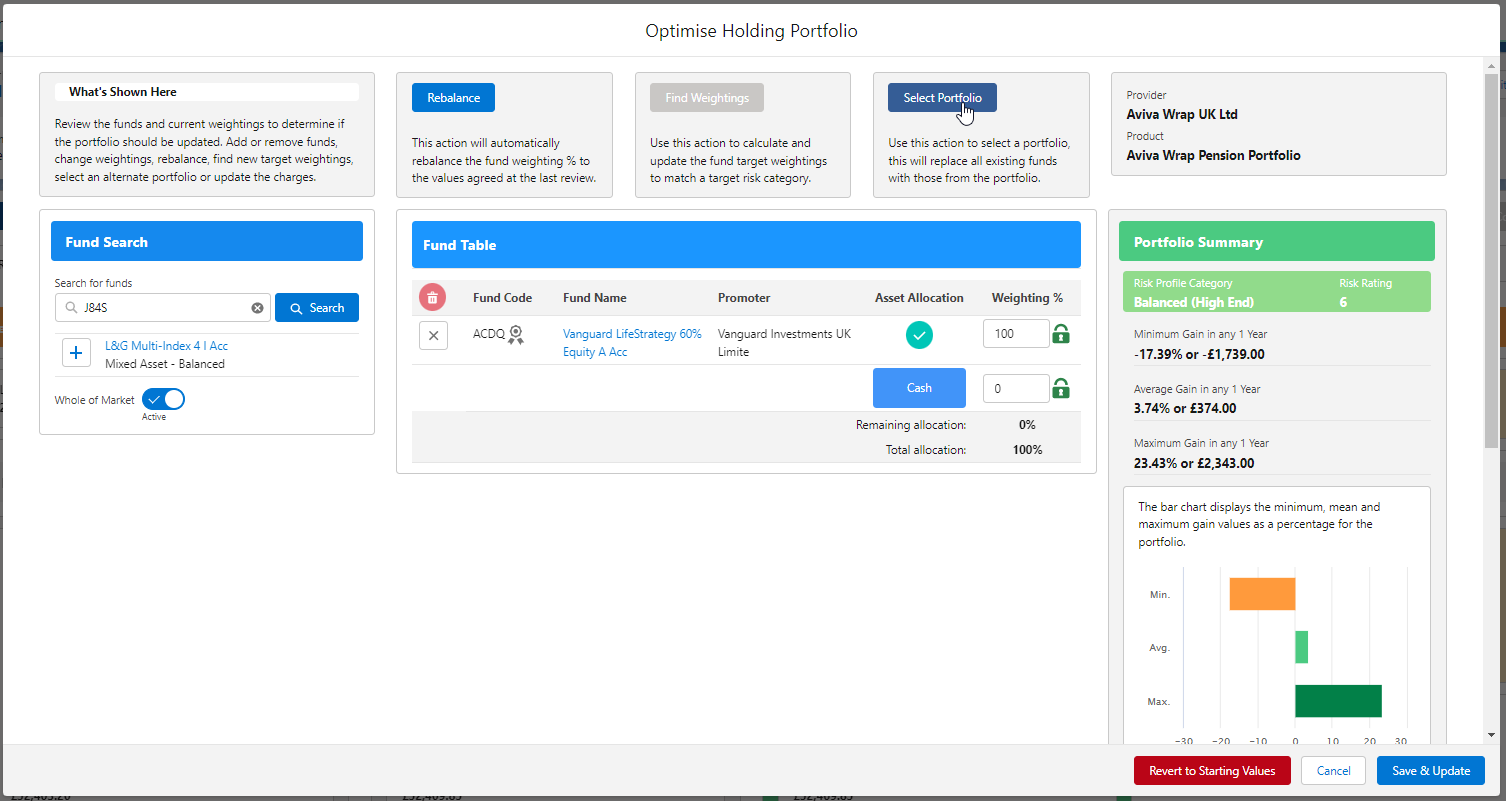Click the Risk Rating value 6
This screenshot has width=1506, height=801.
tap(1343, 302)
